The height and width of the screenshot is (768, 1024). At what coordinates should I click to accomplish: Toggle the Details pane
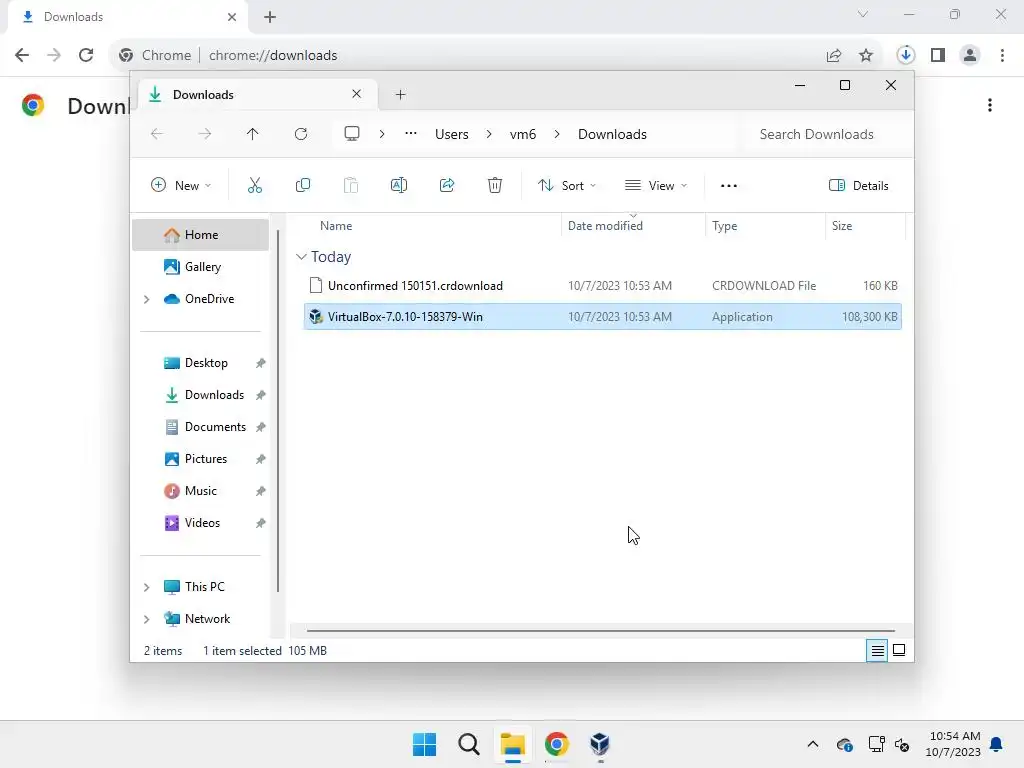[x=858, y=185]
